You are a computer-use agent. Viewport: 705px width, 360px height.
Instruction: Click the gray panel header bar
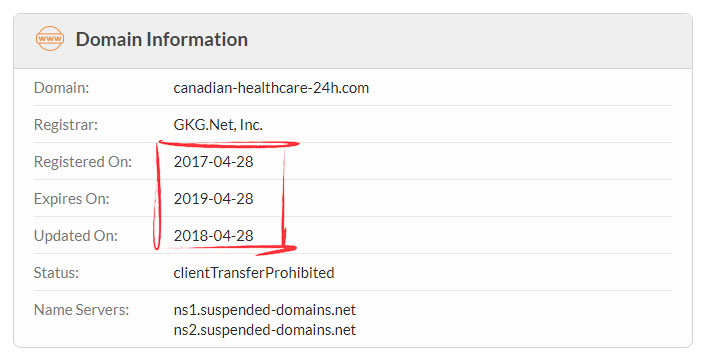352,41
